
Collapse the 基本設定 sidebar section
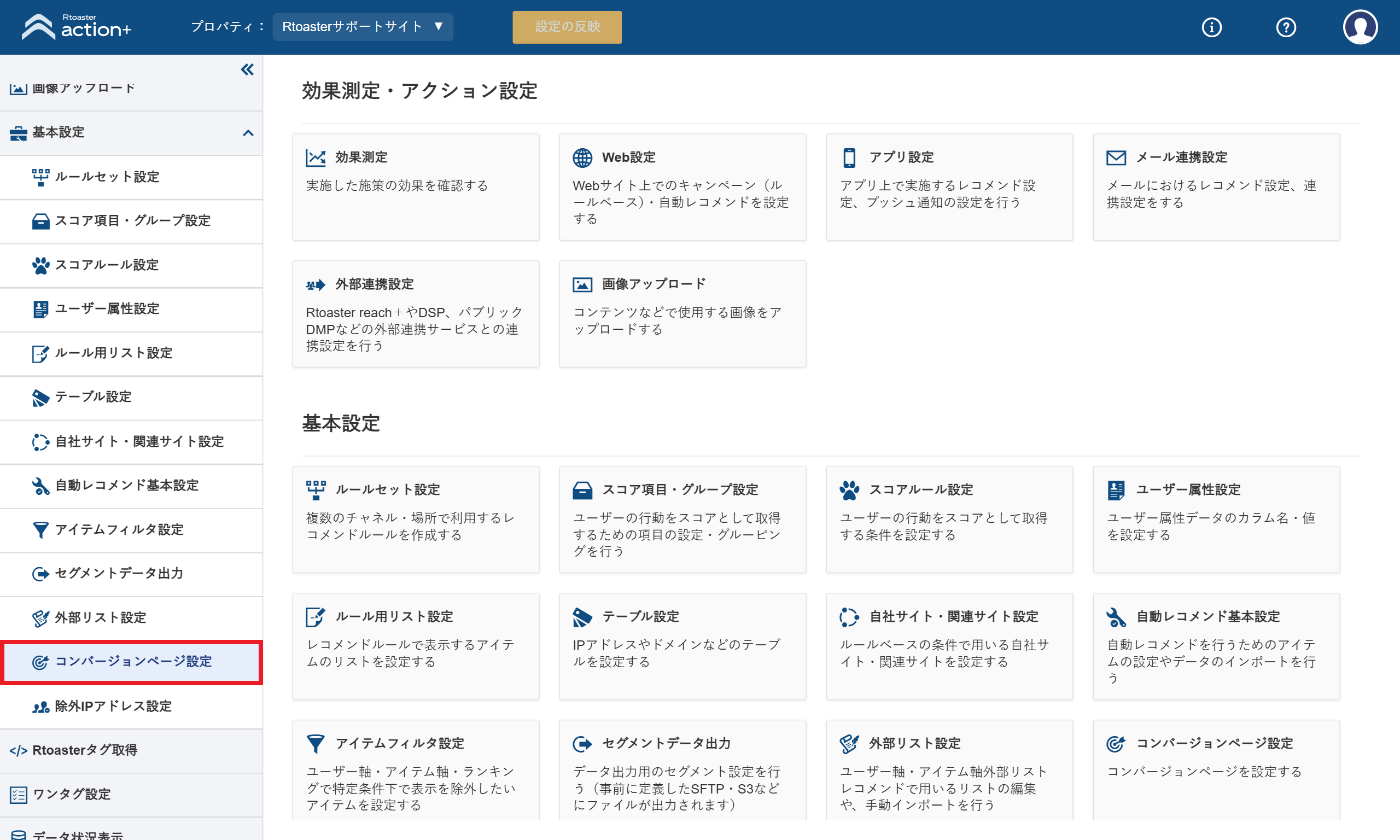(248, 133)
